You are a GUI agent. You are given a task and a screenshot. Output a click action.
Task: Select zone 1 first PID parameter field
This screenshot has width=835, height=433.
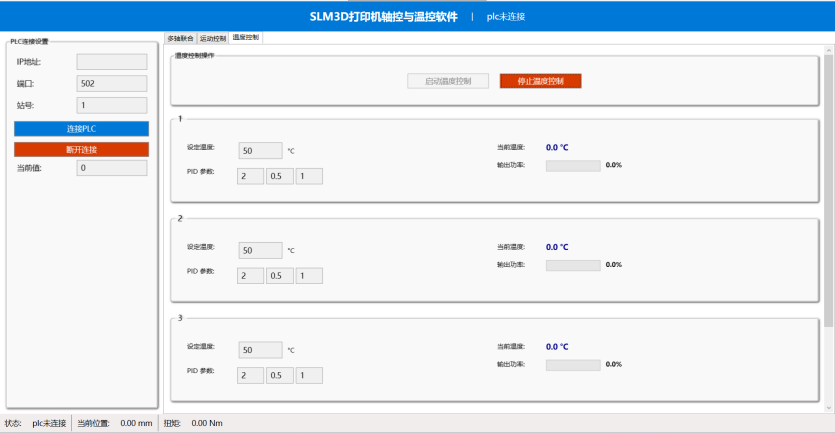pyautogui.click(x=250, y=176)
